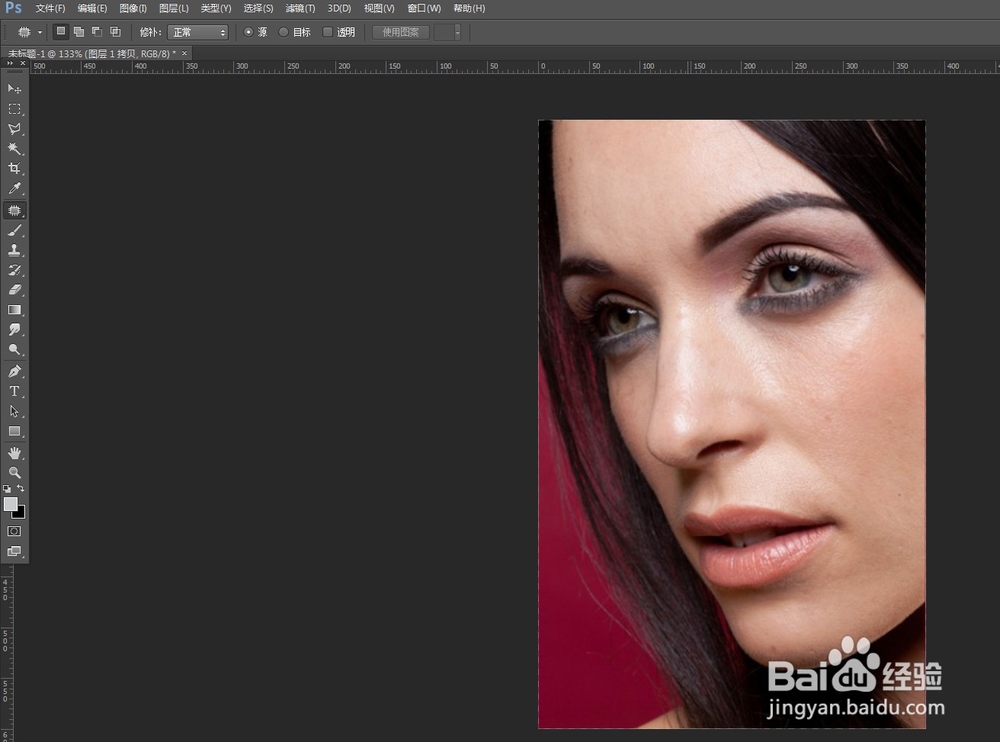
Task: Select the History Brush tool
Action: (14, 270)
